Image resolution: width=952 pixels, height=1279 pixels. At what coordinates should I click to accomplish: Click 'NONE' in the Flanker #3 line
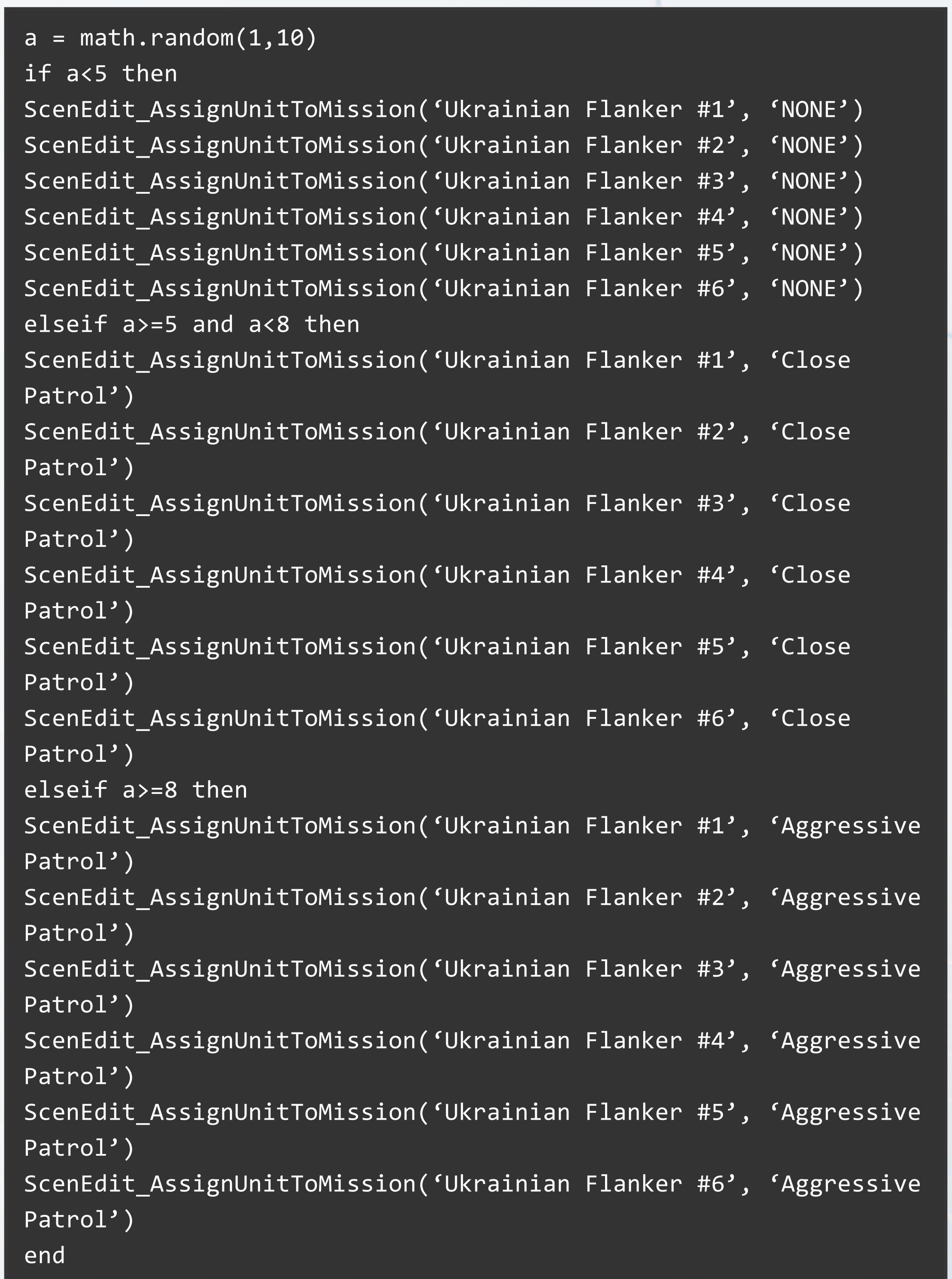pyautogui.click(x=809, y=182)
